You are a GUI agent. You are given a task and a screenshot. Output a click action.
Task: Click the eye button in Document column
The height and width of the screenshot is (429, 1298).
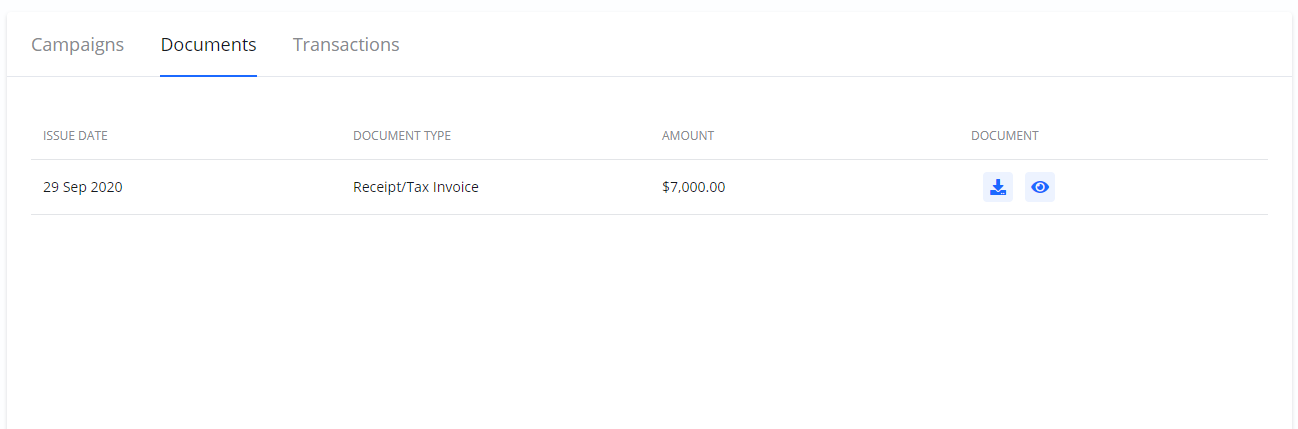coord(1040,187)
